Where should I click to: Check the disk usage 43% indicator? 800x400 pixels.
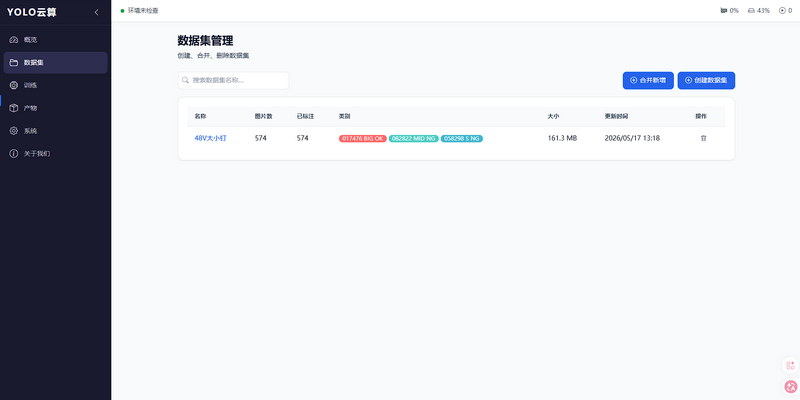click(759, 10)
